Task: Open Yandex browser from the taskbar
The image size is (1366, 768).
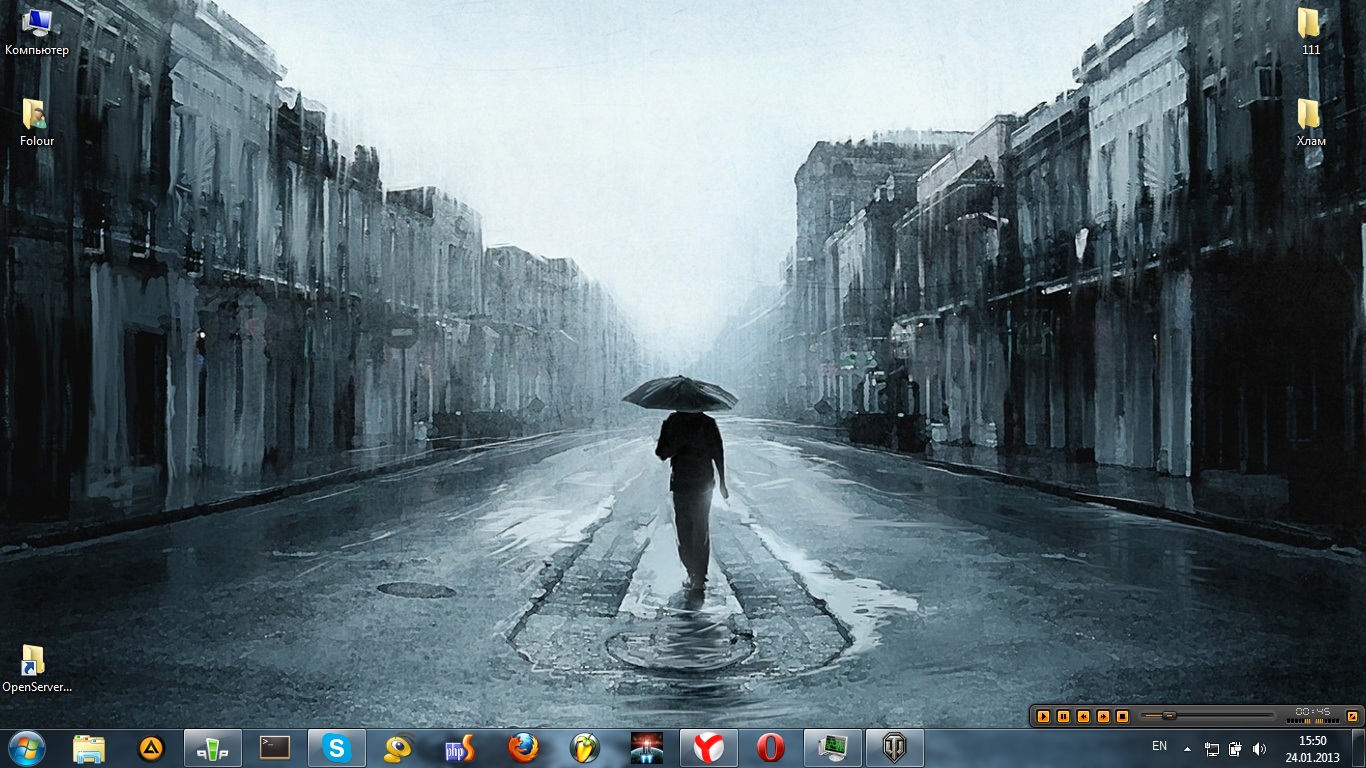Action: coord(708,748)
